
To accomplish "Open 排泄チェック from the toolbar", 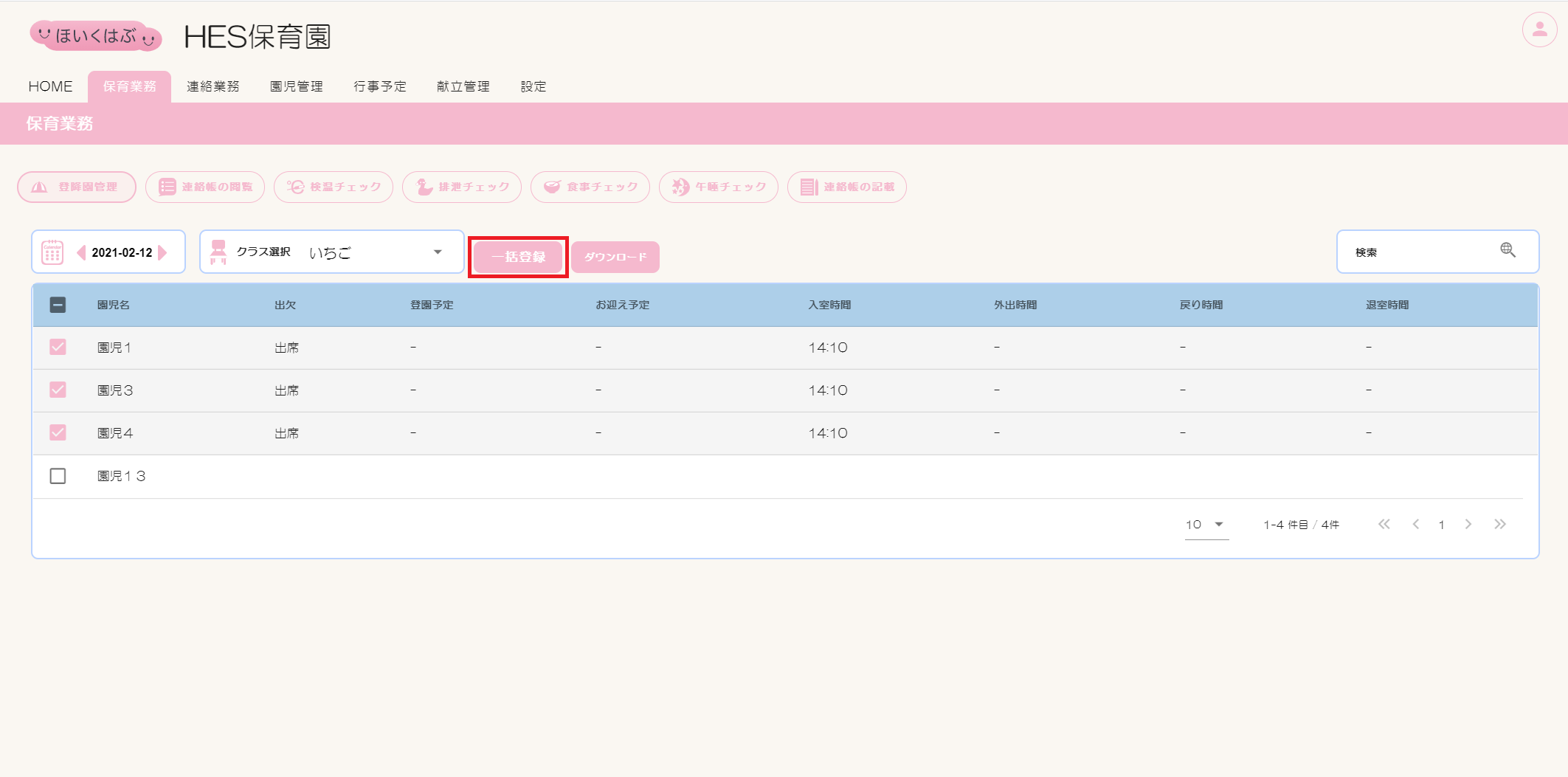I will (x=462, y=187).
